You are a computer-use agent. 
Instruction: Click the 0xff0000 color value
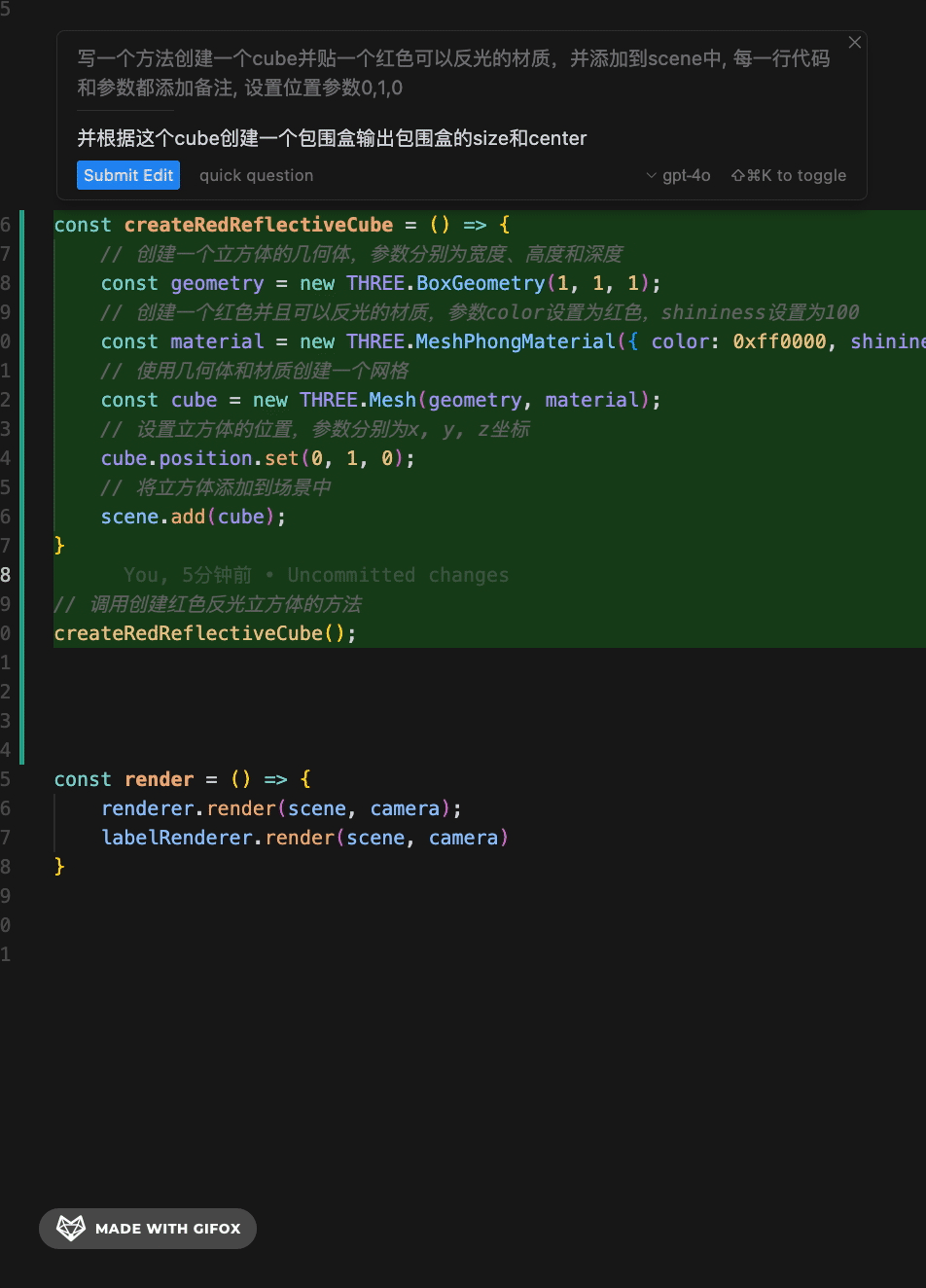click(x=779, y=341)
